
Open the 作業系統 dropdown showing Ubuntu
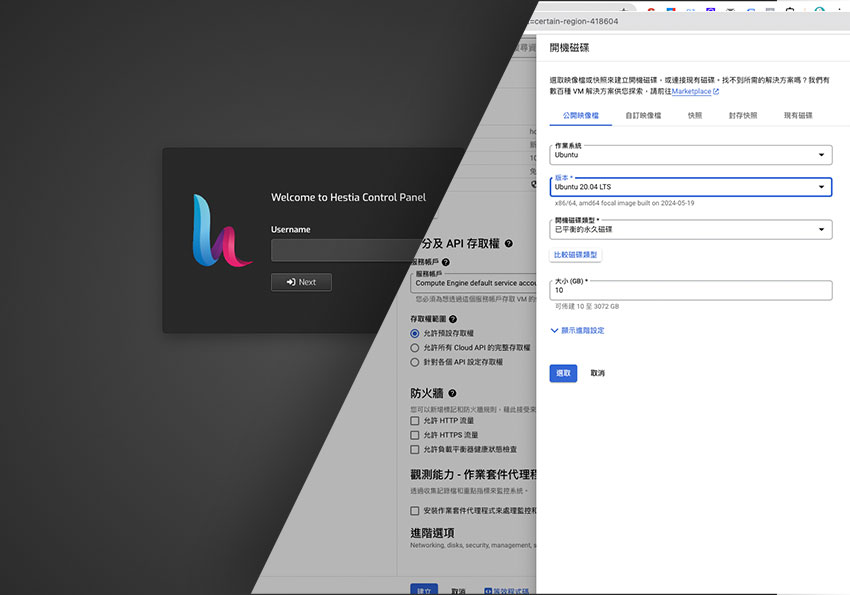pos(691,155)
